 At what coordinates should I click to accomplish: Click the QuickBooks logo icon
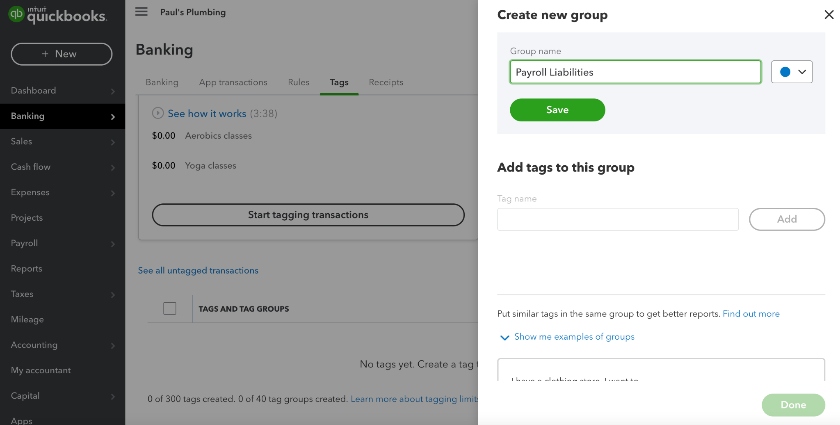point(16,14)
